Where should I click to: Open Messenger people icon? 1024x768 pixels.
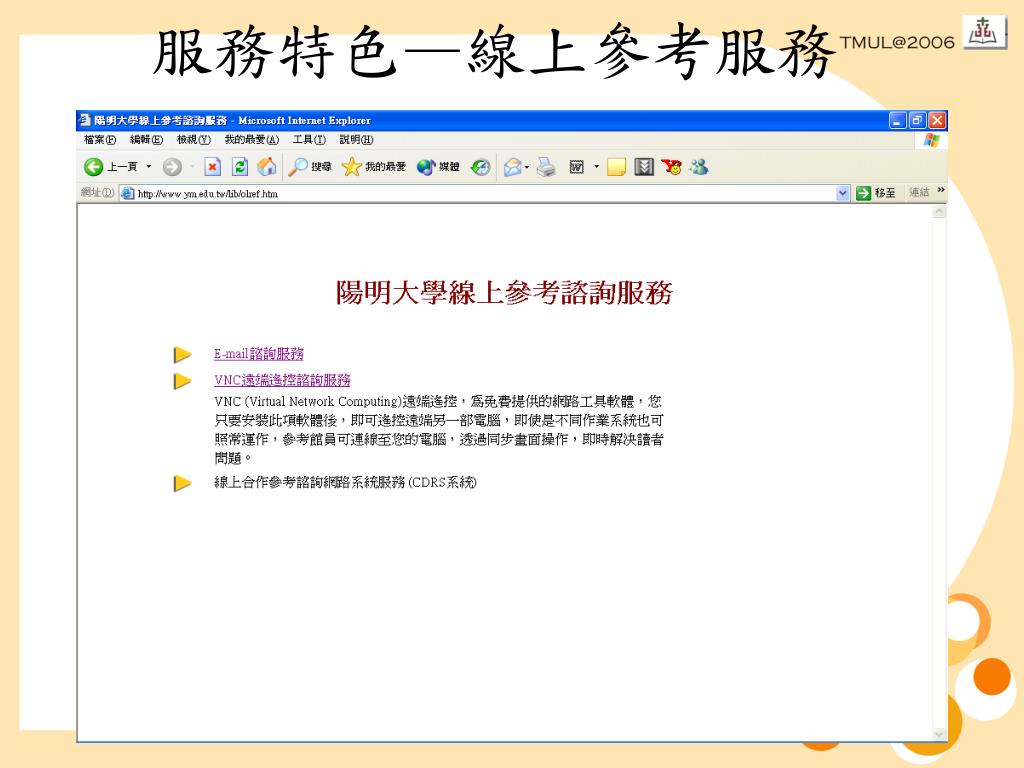point(699,167)
